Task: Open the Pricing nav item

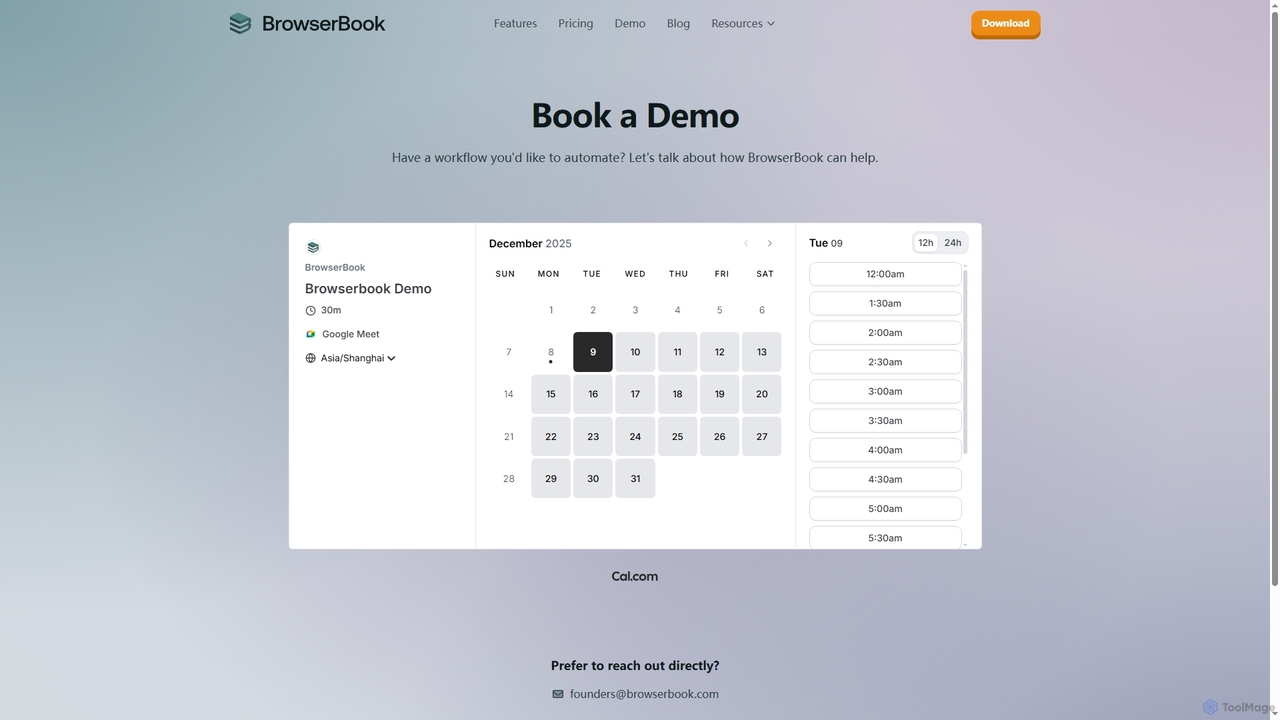Action: click(x=575, y=23)
